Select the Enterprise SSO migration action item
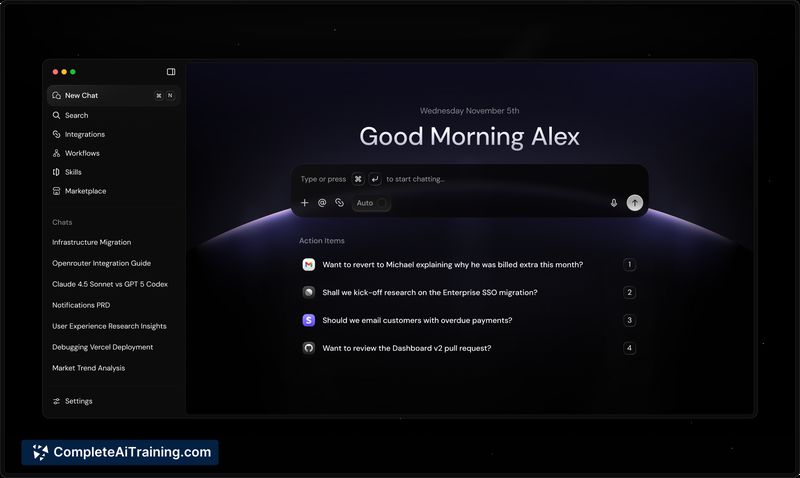The image size is (800, 478). coord(430,293)
